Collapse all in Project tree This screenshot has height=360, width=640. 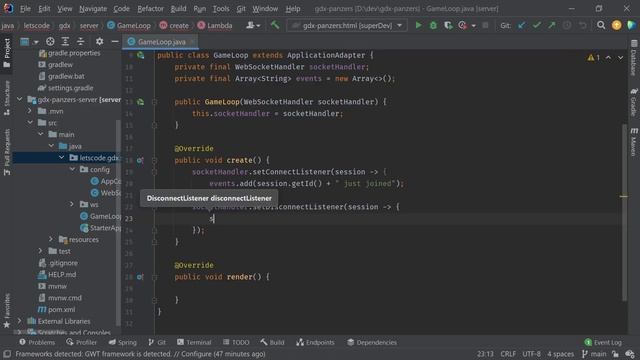coord(80,41)
